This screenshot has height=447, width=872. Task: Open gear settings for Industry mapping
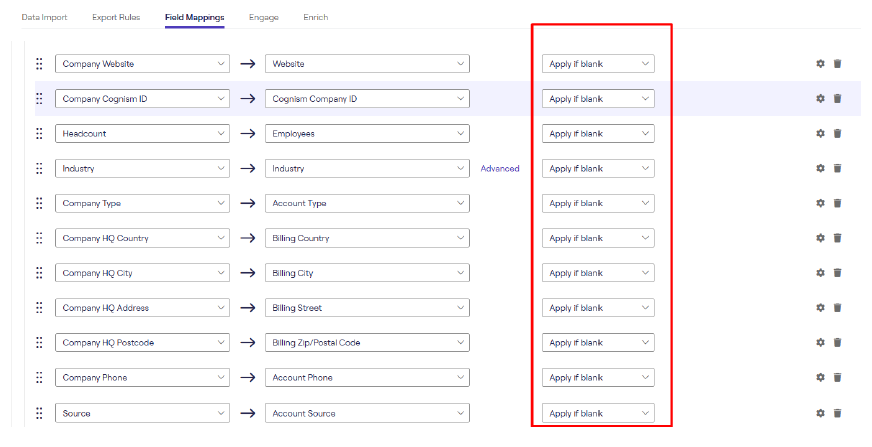coord(820,168)
